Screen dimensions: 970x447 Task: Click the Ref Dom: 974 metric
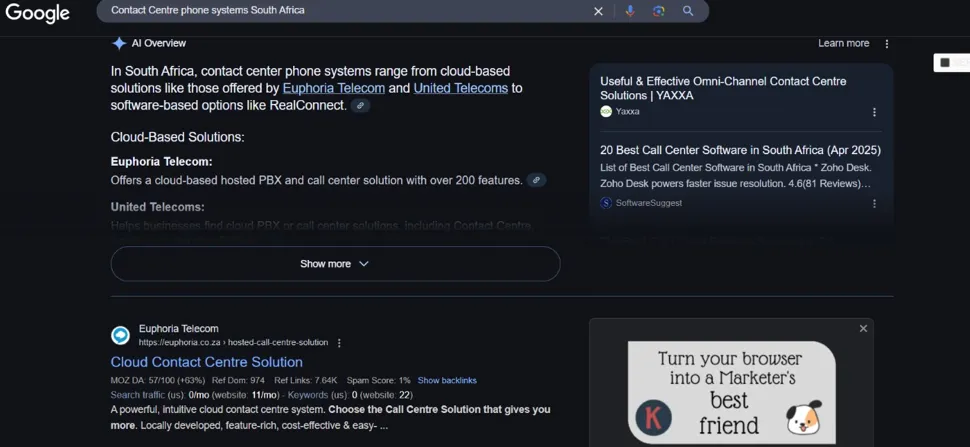pos(238,380)
